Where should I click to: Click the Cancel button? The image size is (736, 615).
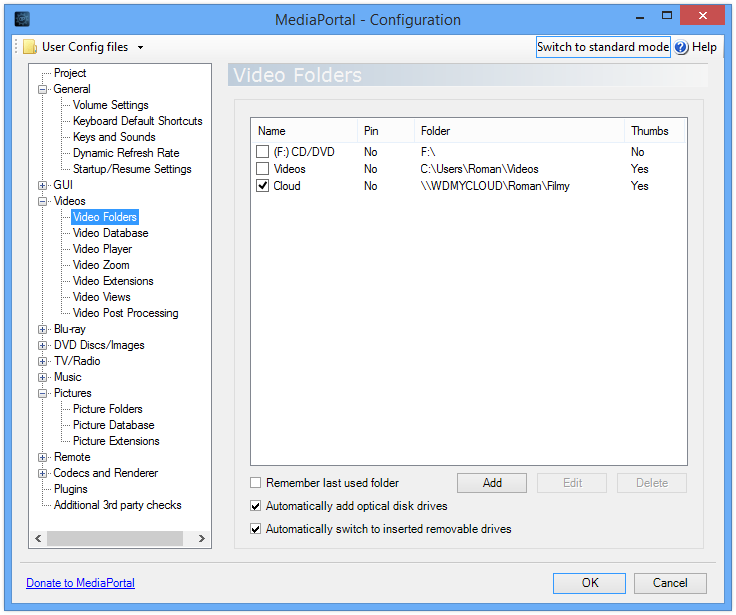point(670,583)
